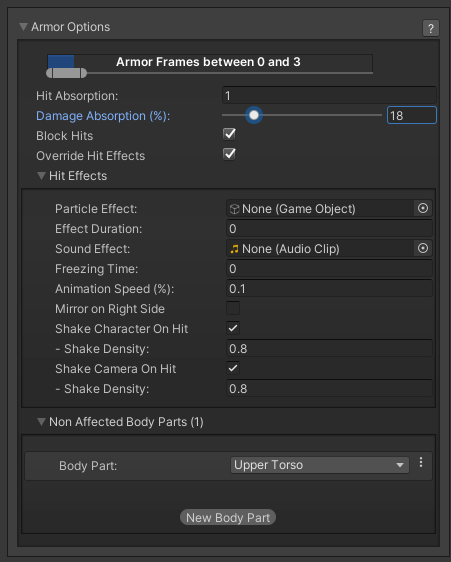Collapse Non Affected Body Parts foldout
Image resolution: width=451 pixels, height=562 pixels.
coord(42,422)
